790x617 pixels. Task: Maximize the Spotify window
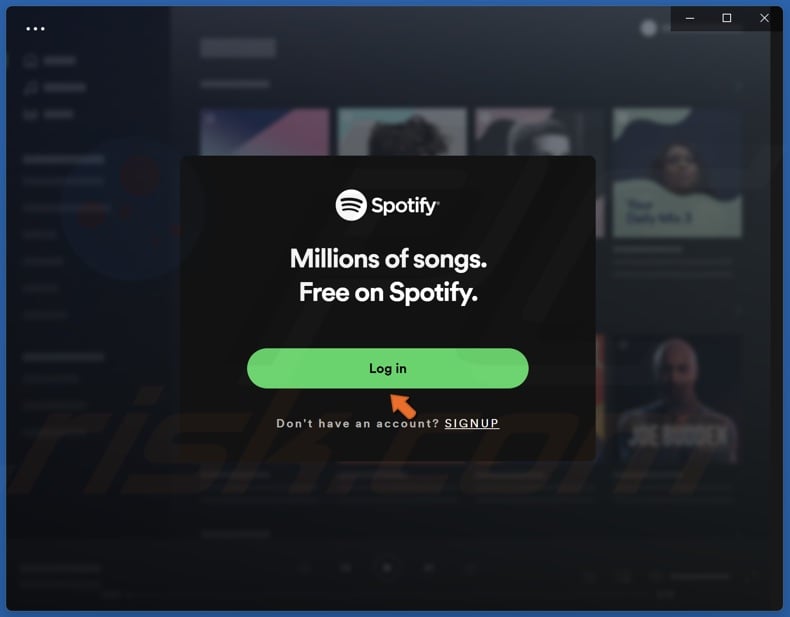tap(727, 18)
